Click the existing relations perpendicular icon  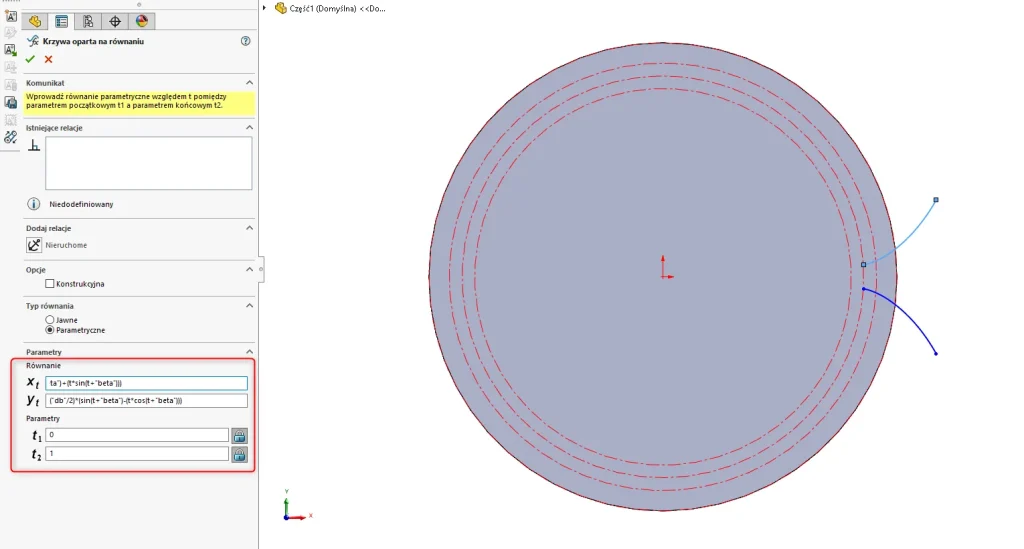tap(34, 146)
